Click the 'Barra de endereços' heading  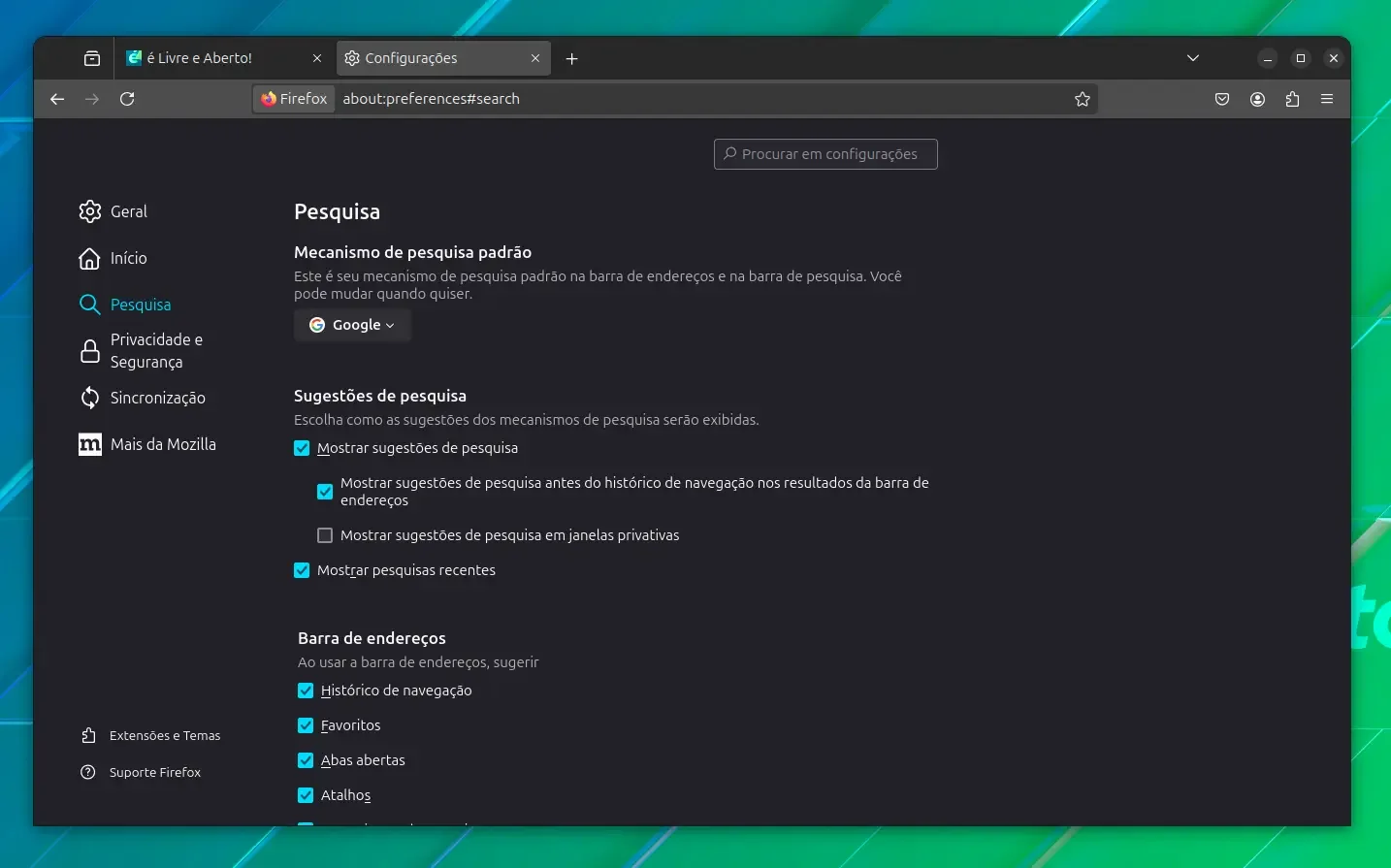tap(372, 638)
